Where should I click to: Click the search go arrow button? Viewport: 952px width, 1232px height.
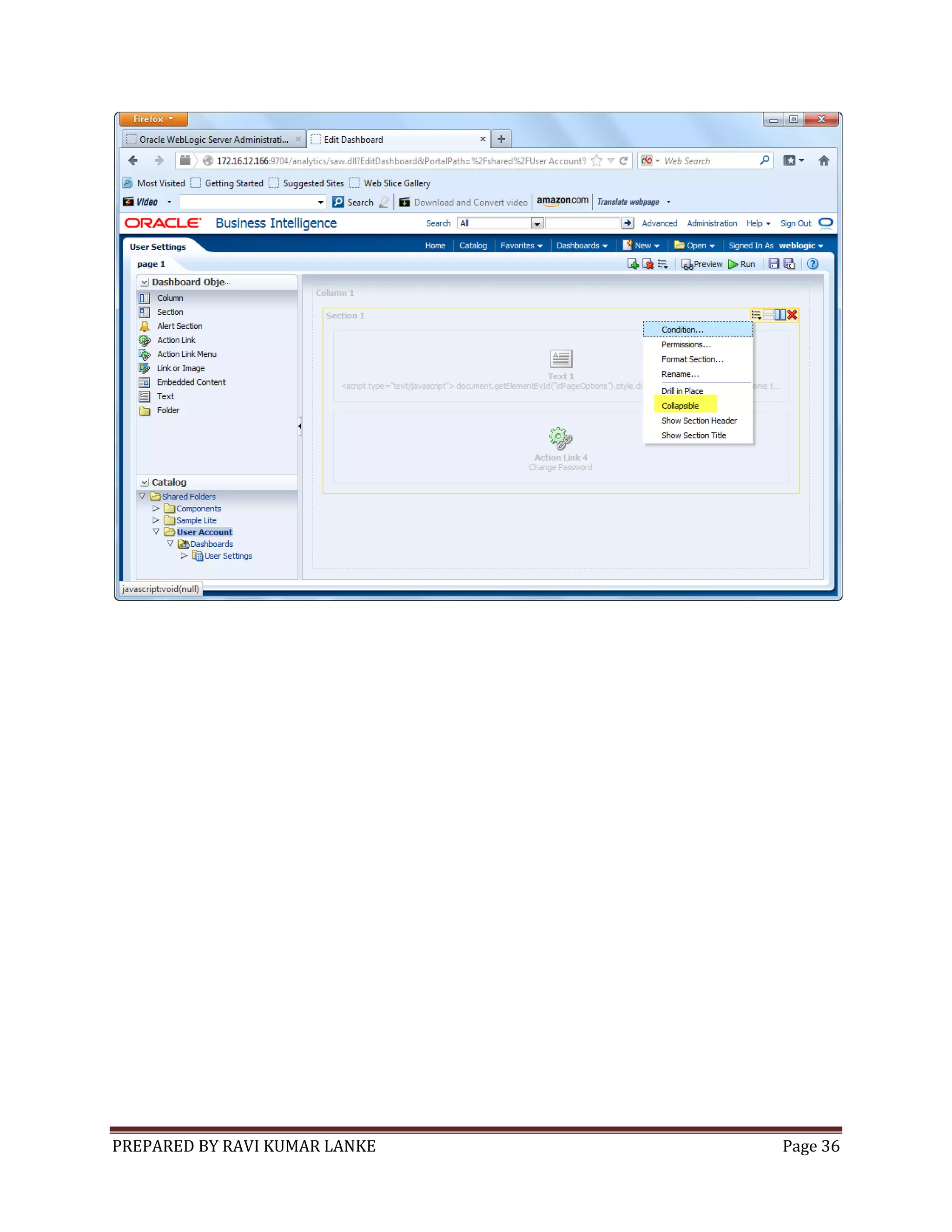pos(628,223)
